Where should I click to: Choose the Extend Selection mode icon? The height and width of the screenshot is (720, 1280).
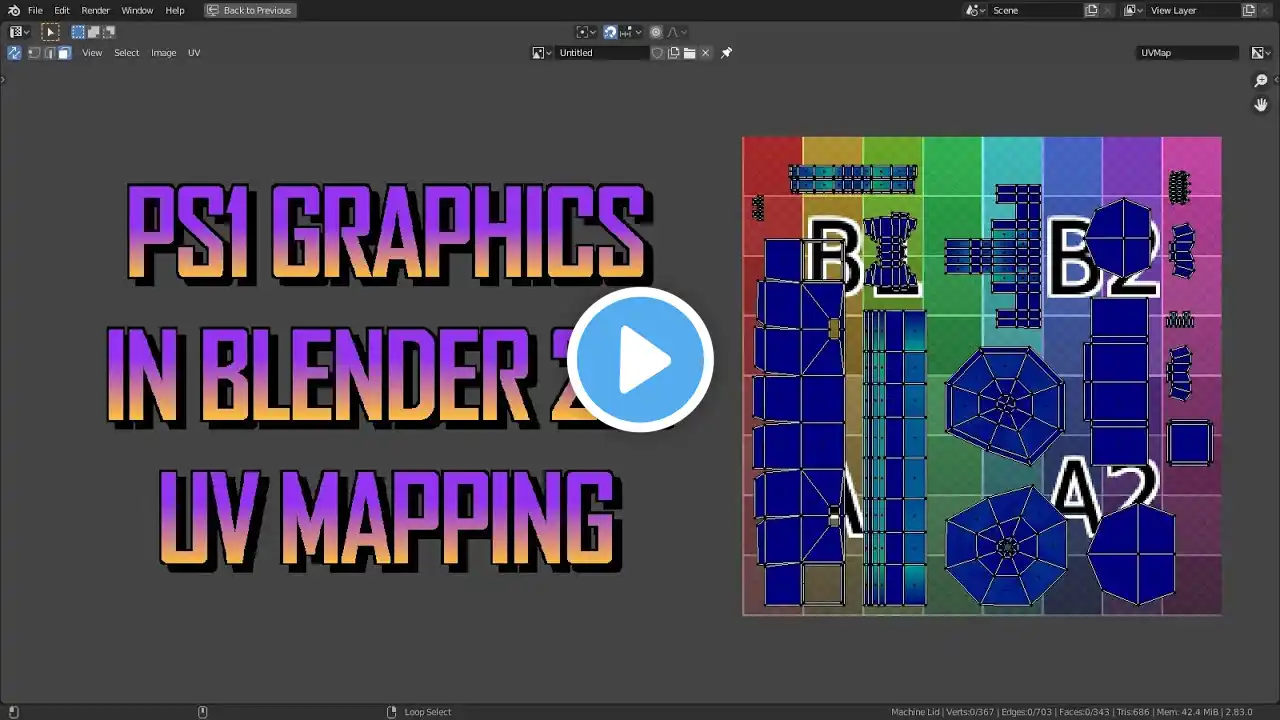[x=92, y=32]
